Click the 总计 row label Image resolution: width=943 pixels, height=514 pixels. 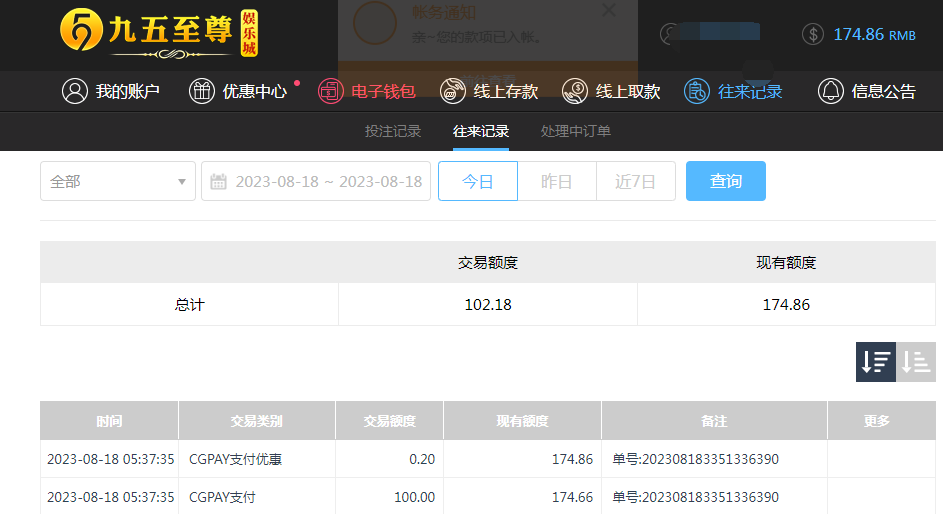coord(189,305)
